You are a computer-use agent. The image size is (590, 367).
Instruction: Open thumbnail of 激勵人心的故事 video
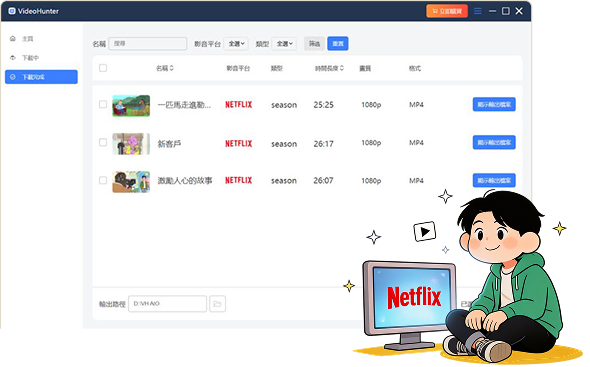(131, 182)
